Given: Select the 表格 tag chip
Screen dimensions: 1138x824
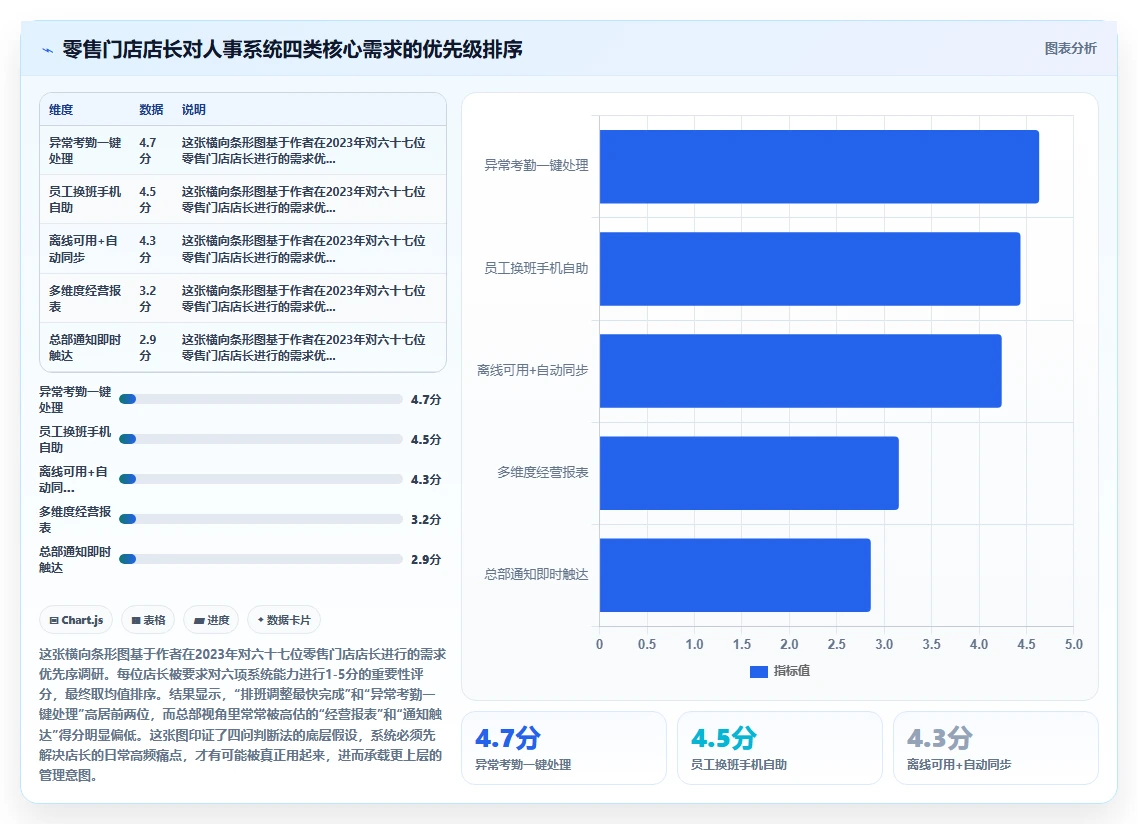Looking at the screenshot, I should click(x=149, y=620).
